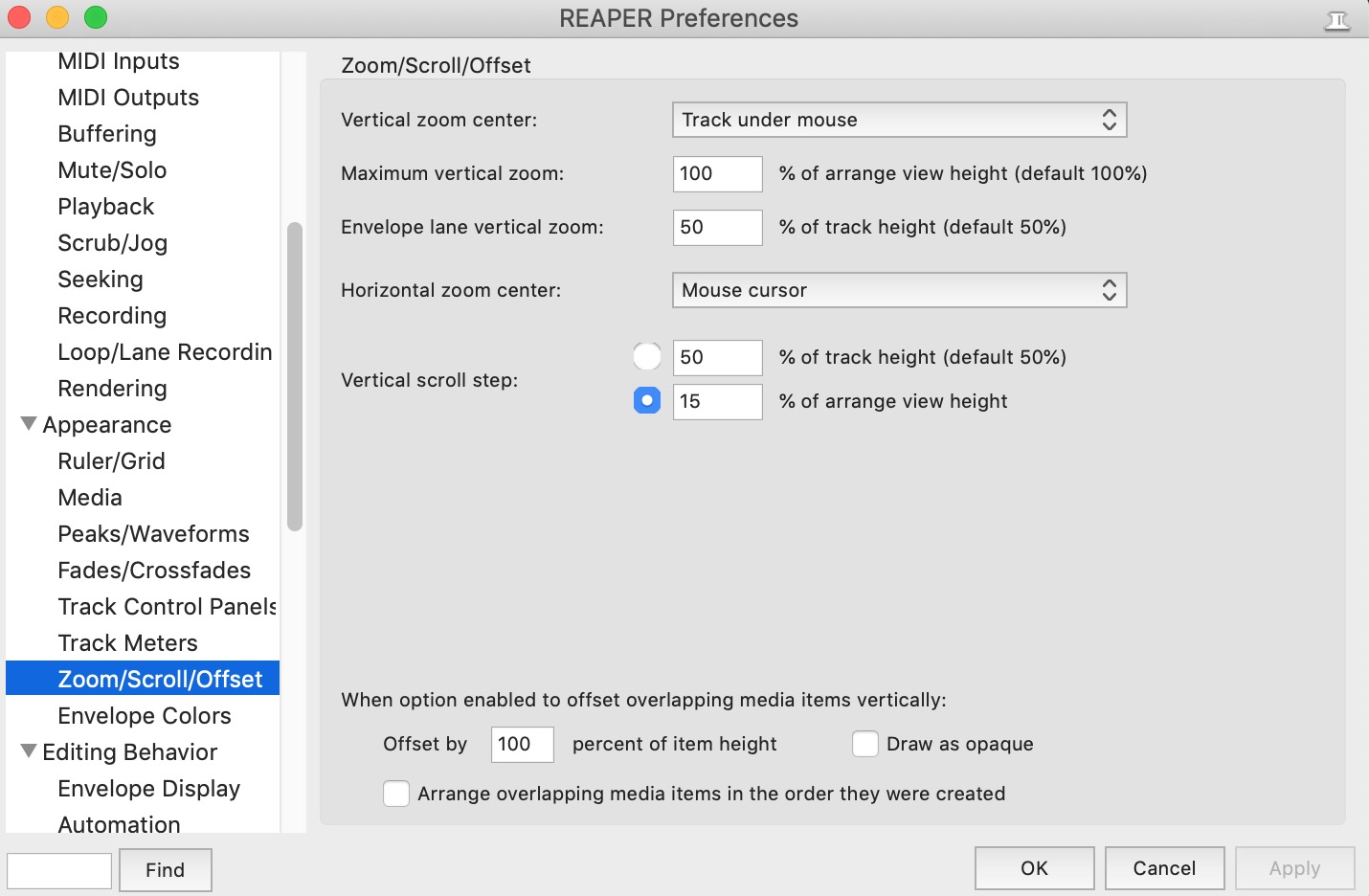This screenshot has height=896, width=1369.
Task: Close the REAPER Preferences window
Action: tap(19, 17)
